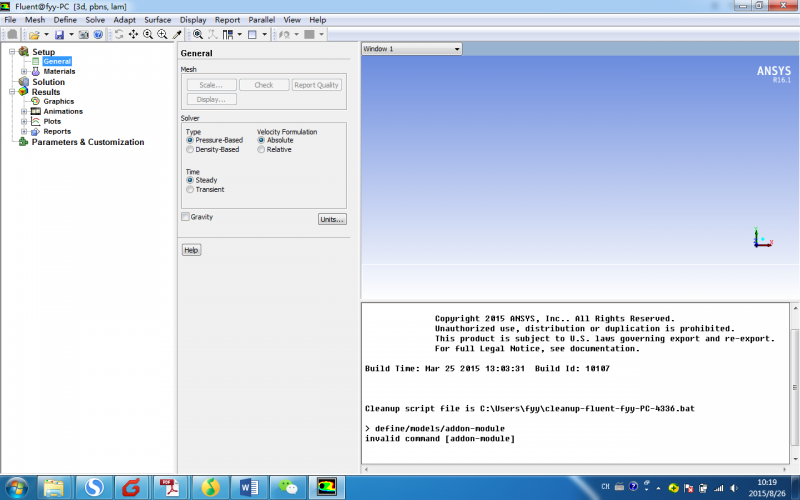This screenshot has width=800, height=500.
Task: Open the Mesh menu
Action: [35, 20]
